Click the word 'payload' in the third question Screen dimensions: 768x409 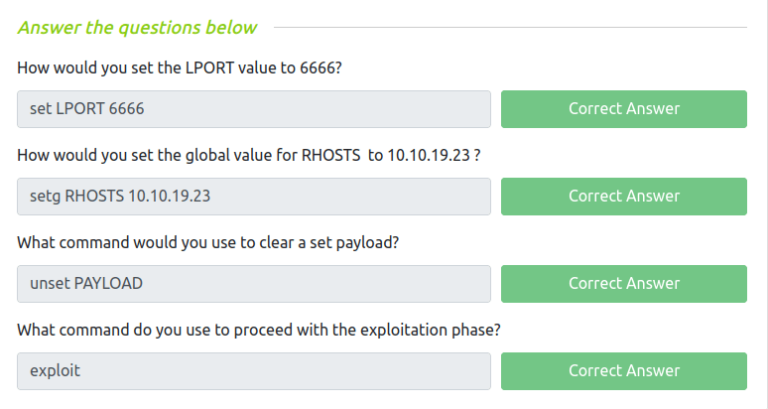click(x=372, y=242)
